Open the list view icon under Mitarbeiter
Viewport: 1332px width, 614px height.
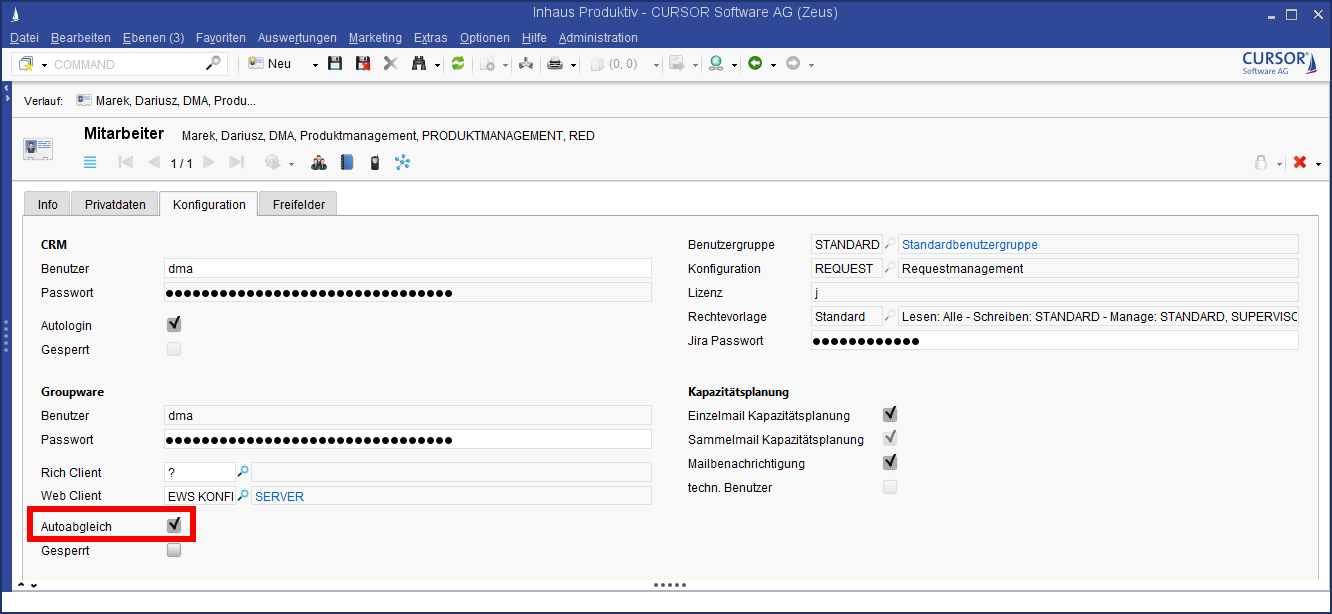[90, 162]
